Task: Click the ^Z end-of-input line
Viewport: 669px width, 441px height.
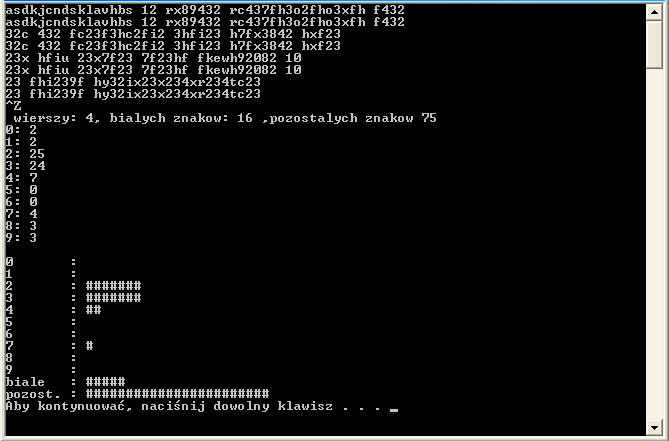Action: click(x=13, y=105)
